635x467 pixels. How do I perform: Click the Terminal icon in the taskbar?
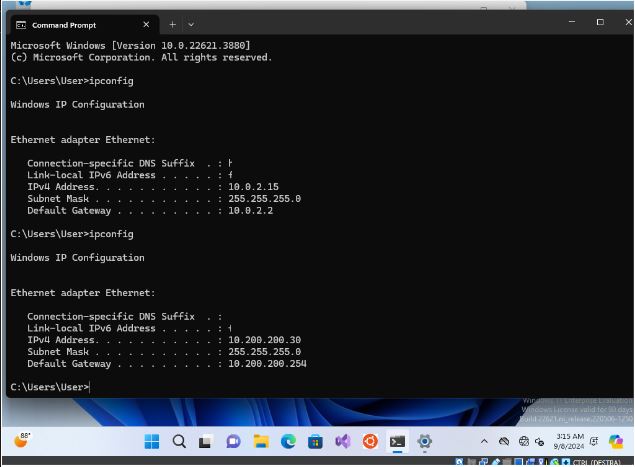397,441
